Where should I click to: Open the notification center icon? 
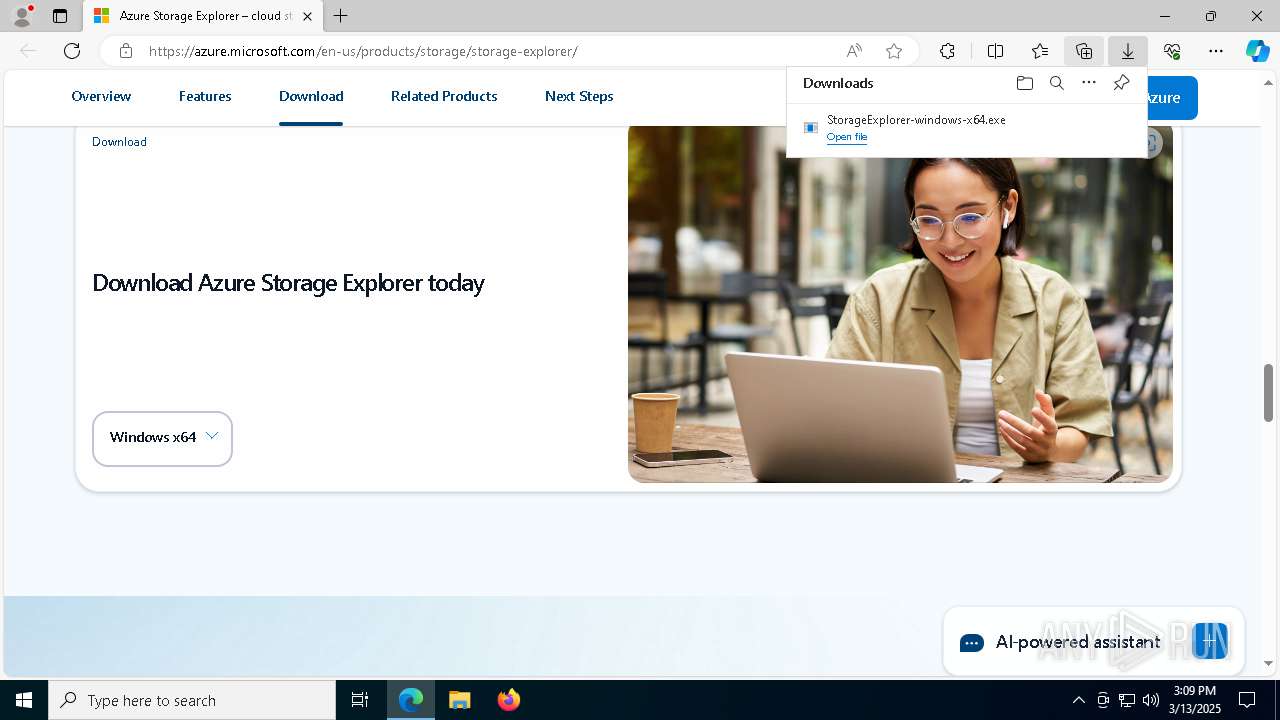(x=1247, y=700)
